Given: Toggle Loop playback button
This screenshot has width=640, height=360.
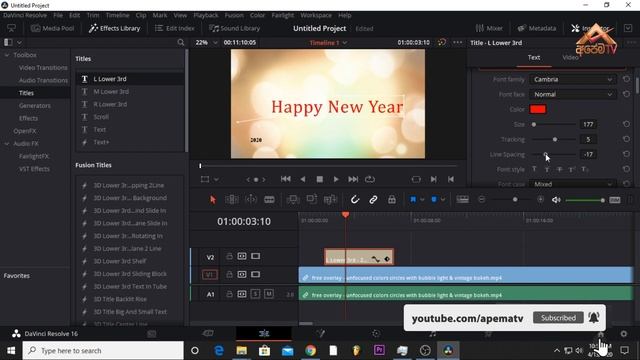Looking at the screenshot, I should tap(370, 179).
